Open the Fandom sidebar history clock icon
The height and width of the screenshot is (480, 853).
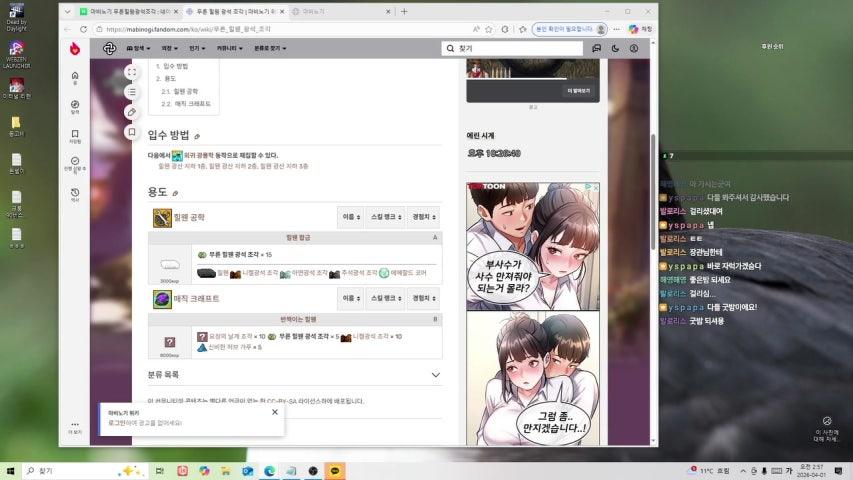point(75,194)
